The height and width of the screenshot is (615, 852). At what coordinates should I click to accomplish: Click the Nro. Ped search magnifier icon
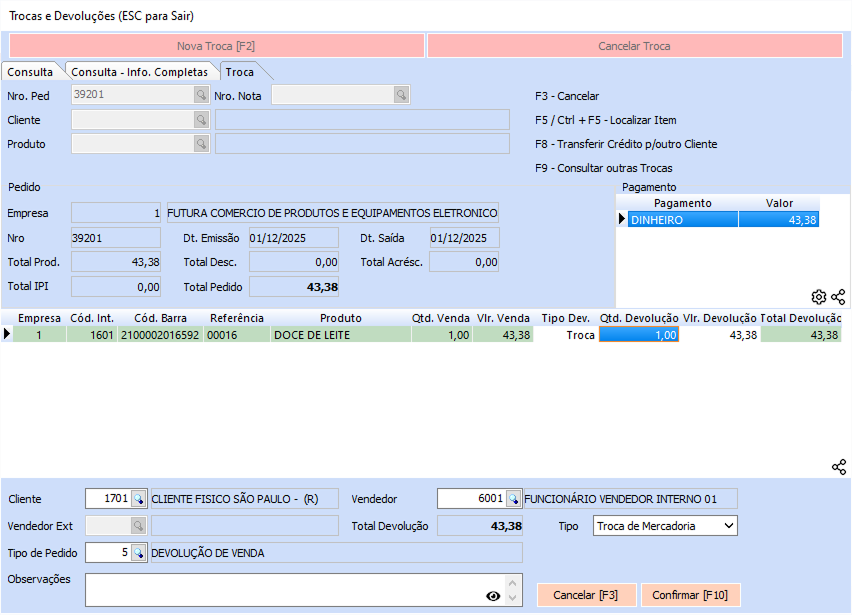coord(201,95)
